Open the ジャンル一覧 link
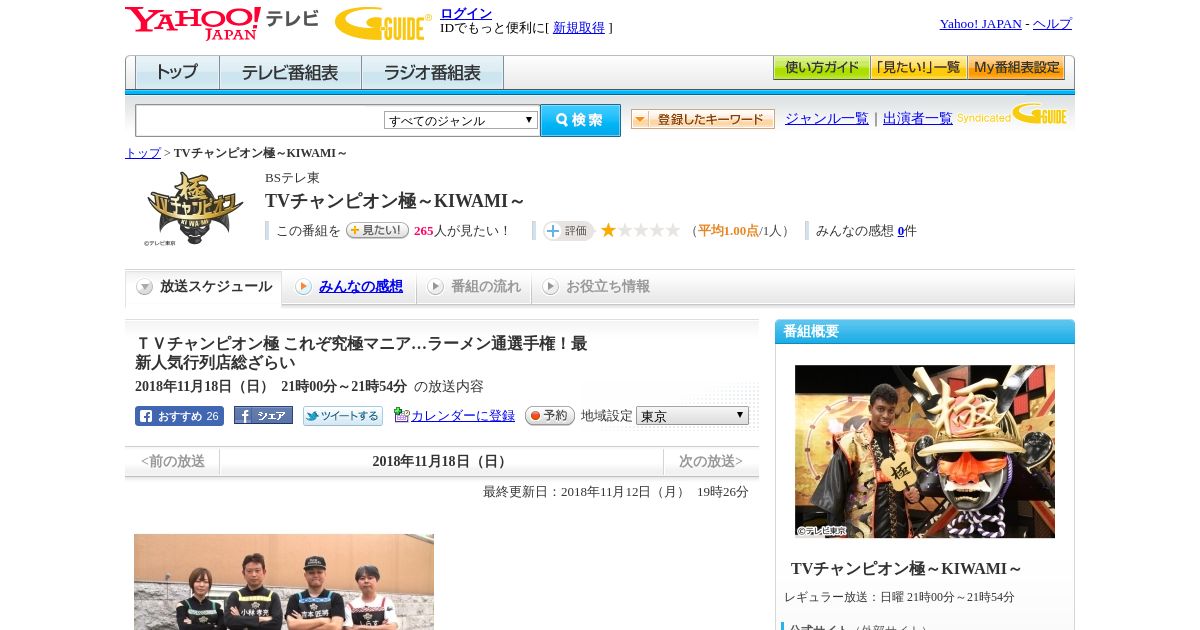 point(827,119)
